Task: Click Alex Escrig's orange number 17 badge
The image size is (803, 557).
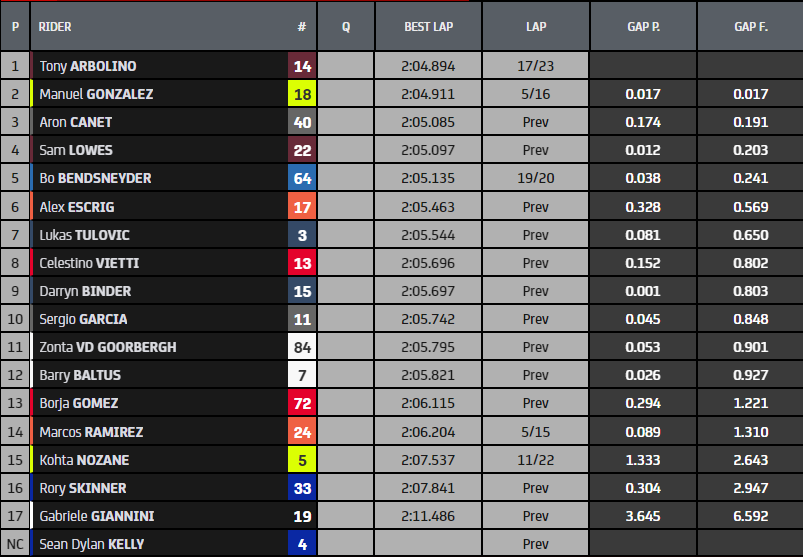Action: (x=302, y=207)
